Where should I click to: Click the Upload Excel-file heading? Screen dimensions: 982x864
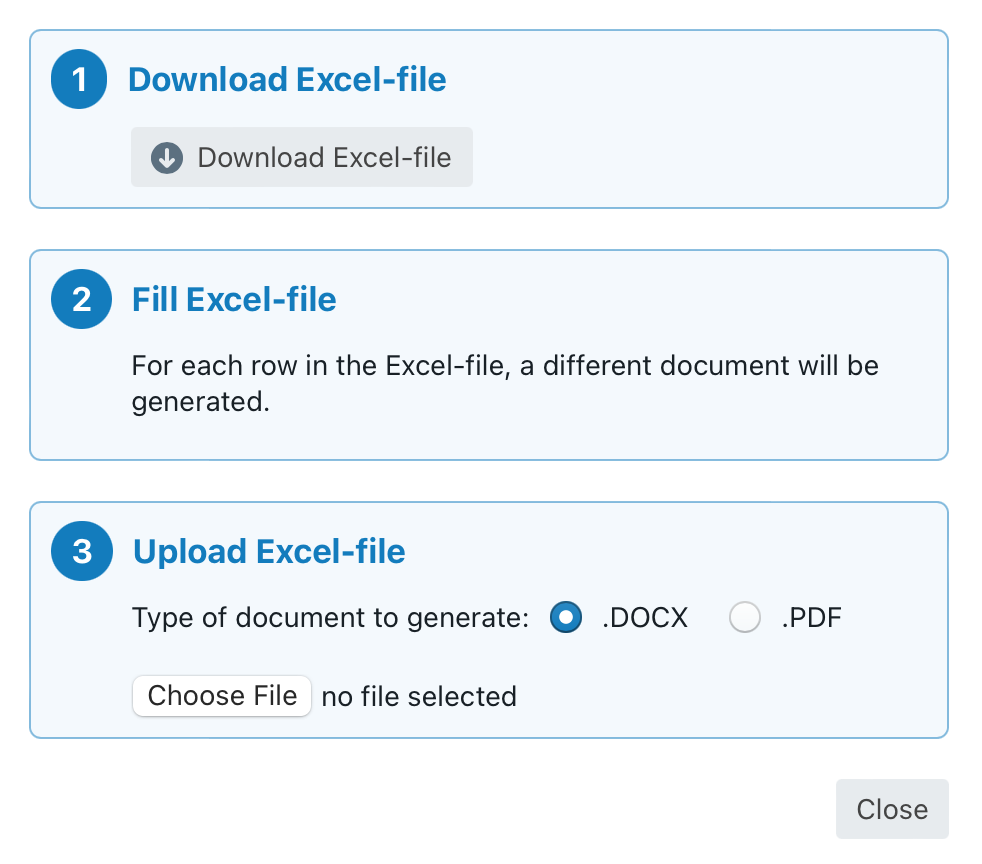(x=269, y=552)
